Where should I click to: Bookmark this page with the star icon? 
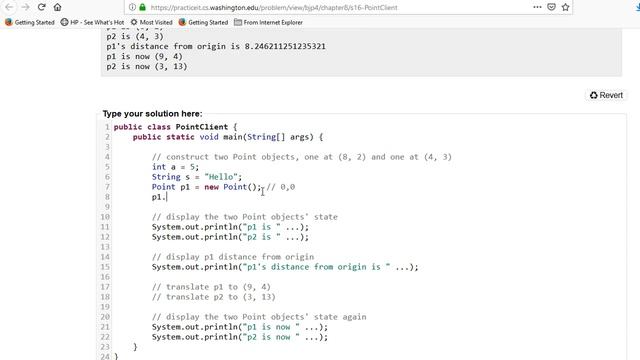tap(565, 7)
